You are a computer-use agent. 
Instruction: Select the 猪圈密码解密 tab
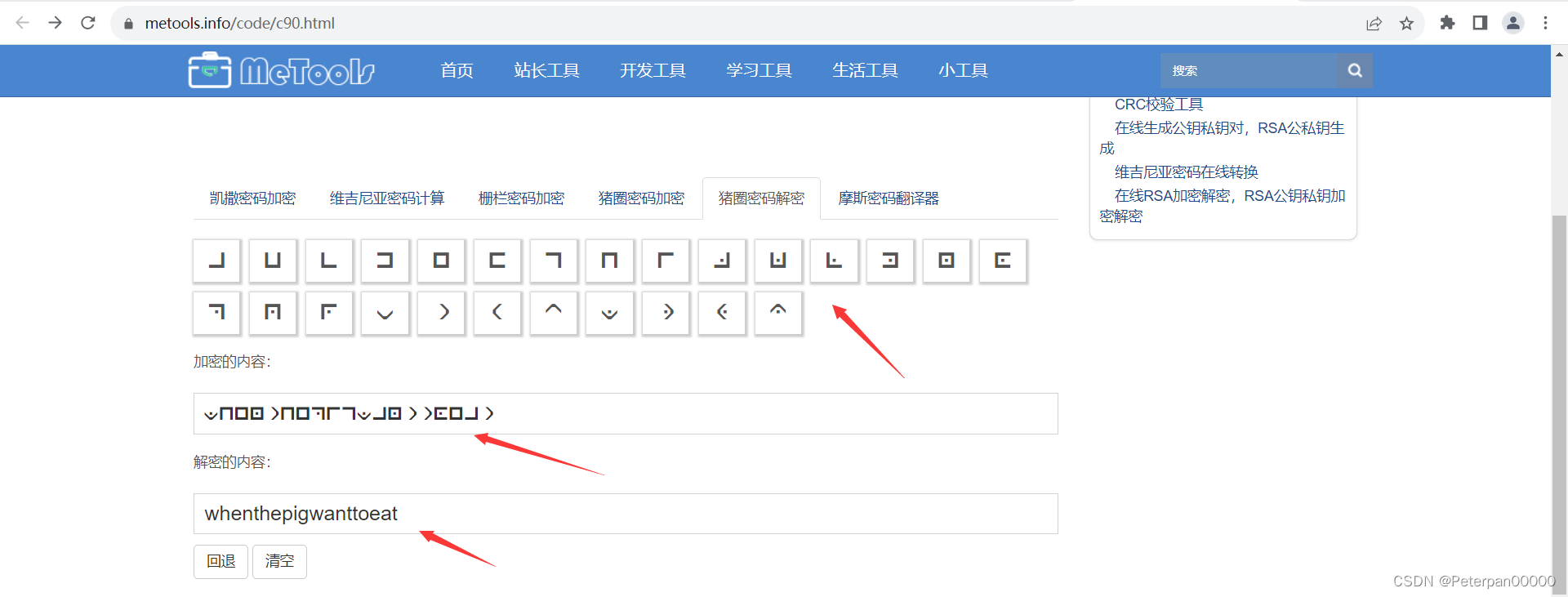(x=761, y=198)
